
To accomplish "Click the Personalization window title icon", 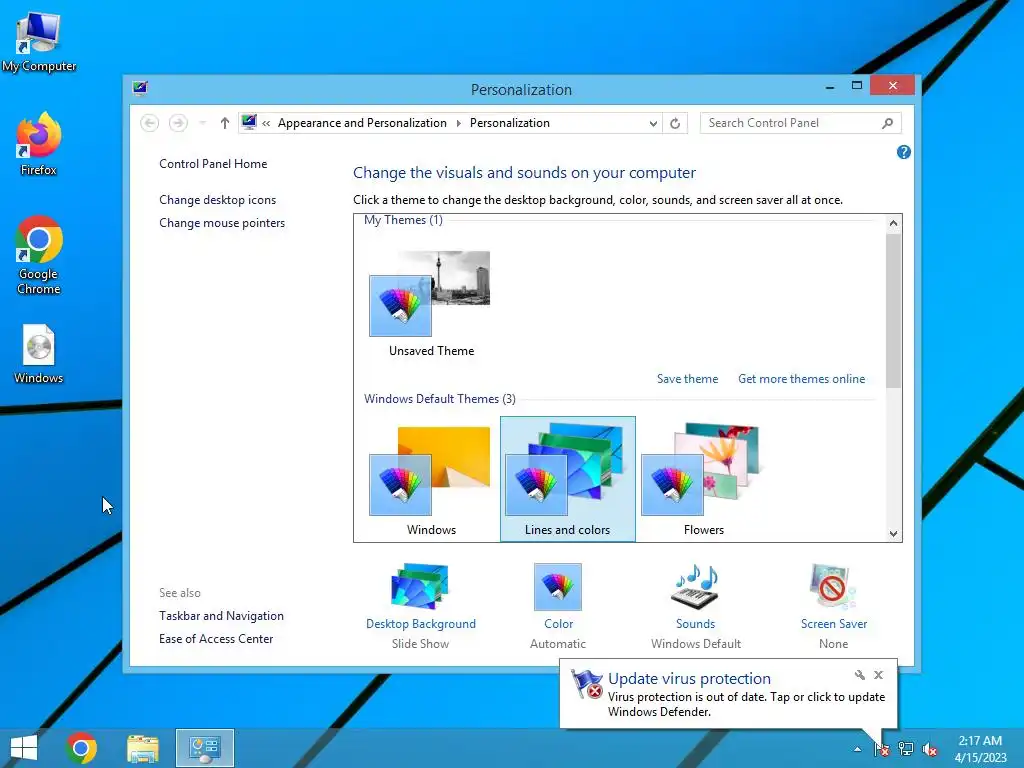I will tap(140, 88).
